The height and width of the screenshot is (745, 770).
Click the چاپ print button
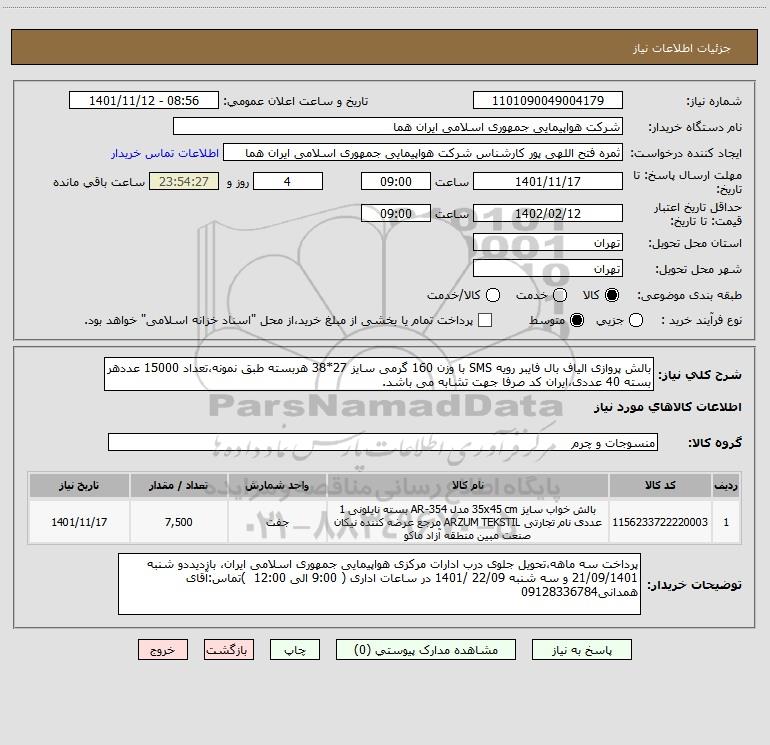click(295, 650)
